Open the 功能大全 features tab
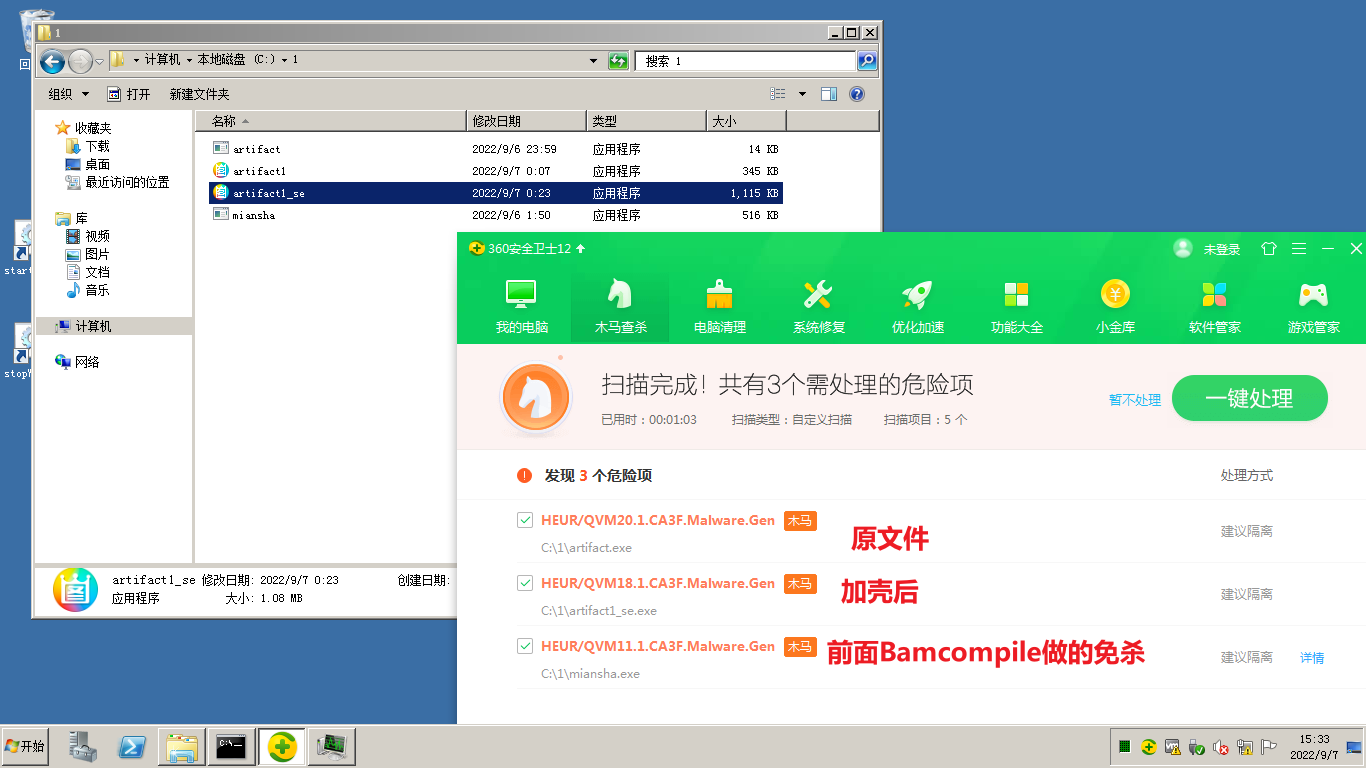The width and height of the screenshot is (1366, 768). point(1016,307)
